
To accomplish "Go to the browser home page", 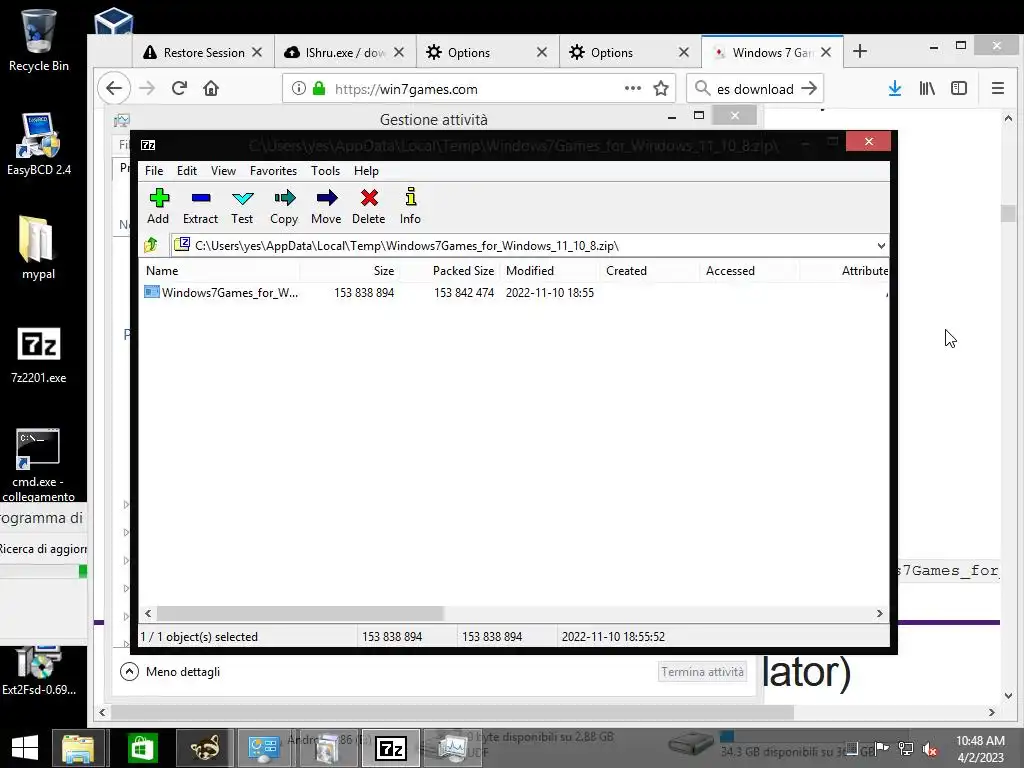I will coord(211,88).
